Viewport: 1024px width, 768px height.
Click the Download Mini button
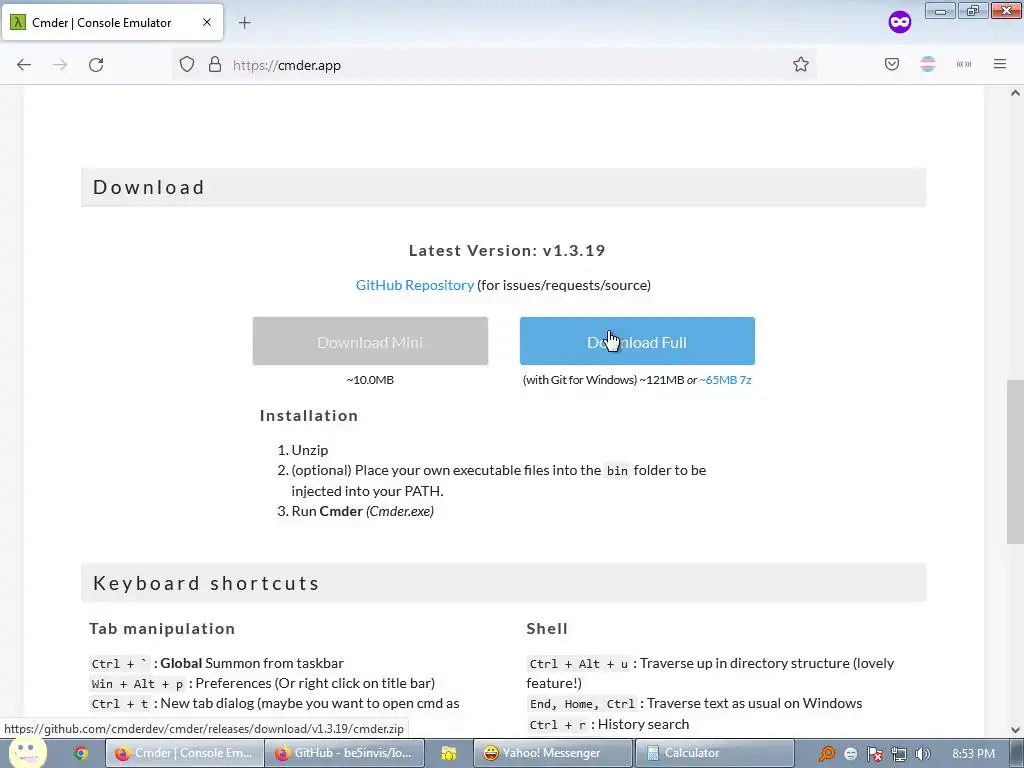370,342
